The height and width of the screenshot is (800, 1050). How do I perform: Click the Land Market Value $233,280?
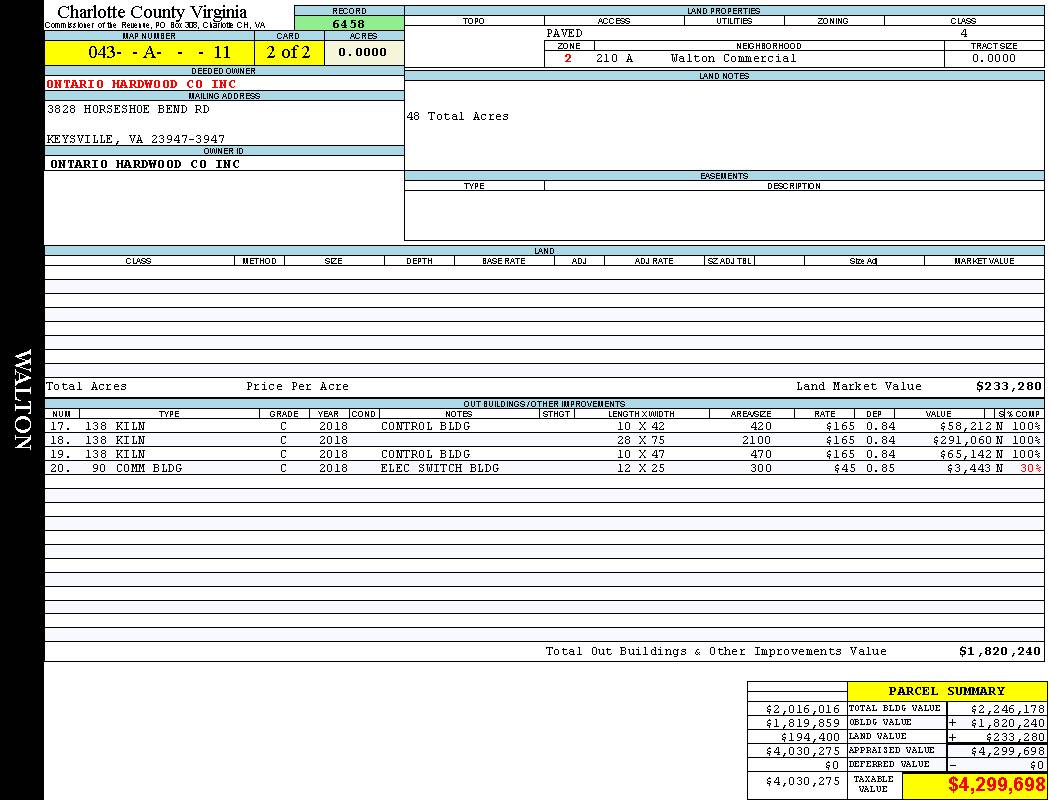pyautogui.click(x=1008, y=386)
